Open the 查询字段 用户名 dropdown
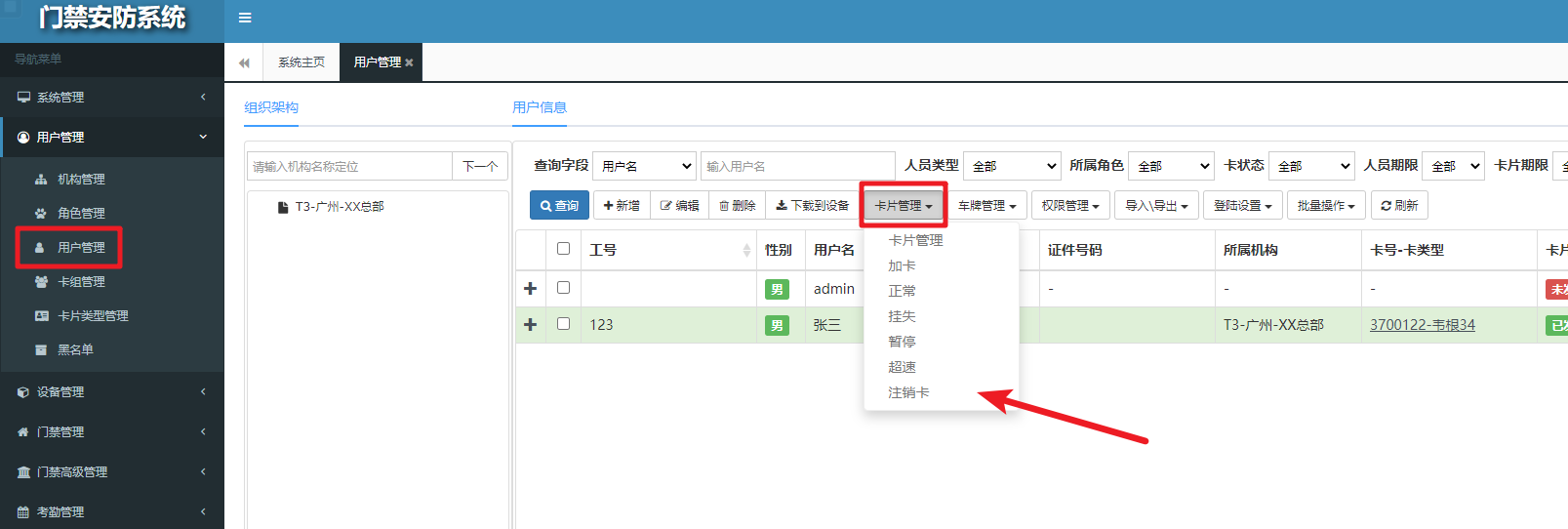The height and width of the screenshot is (529, 1568). click(x=644, y=166)
